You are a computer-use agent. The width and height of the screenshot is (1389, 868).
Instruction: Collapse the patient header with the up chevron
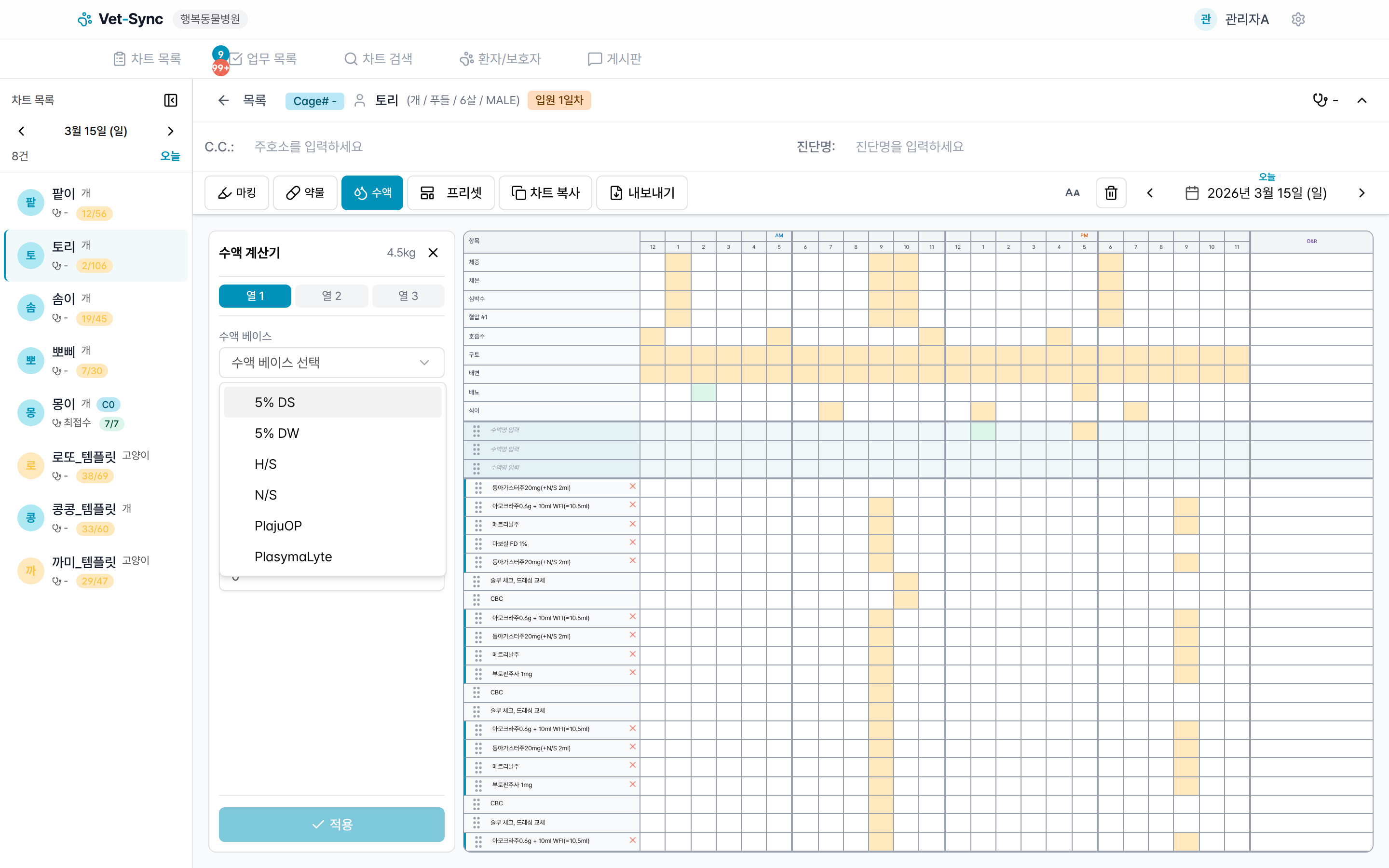click(1362, 100)
